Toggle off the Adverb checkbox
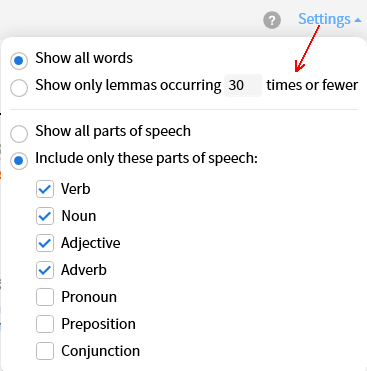 pyautogui.click(x=45, y=270)
